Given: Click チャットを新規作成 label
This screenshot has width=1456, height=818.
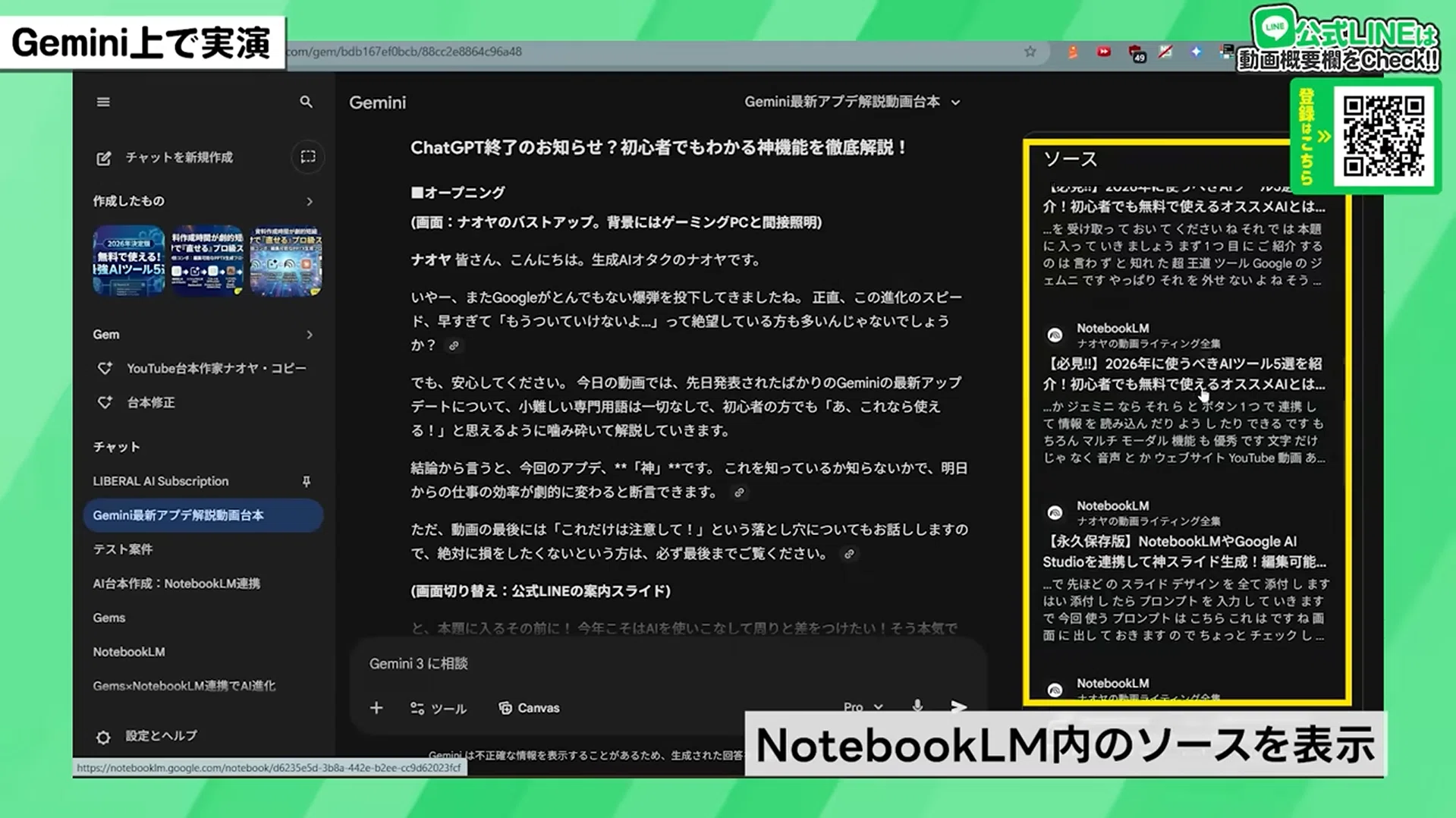Looking at the screenshot, I should tap(179, 157).
